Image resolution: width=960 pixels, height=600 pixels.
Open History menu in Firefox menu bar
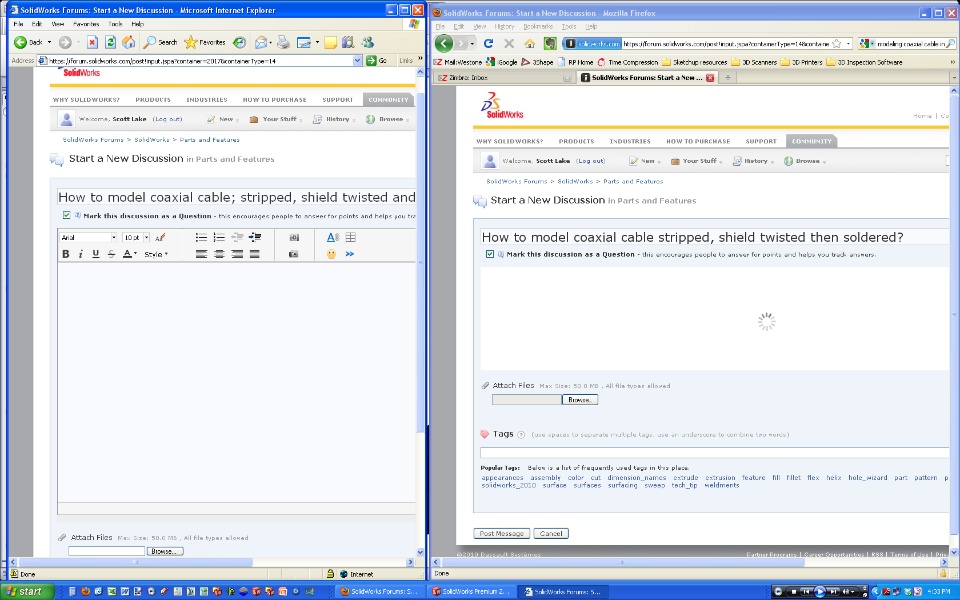click(504, 26)
